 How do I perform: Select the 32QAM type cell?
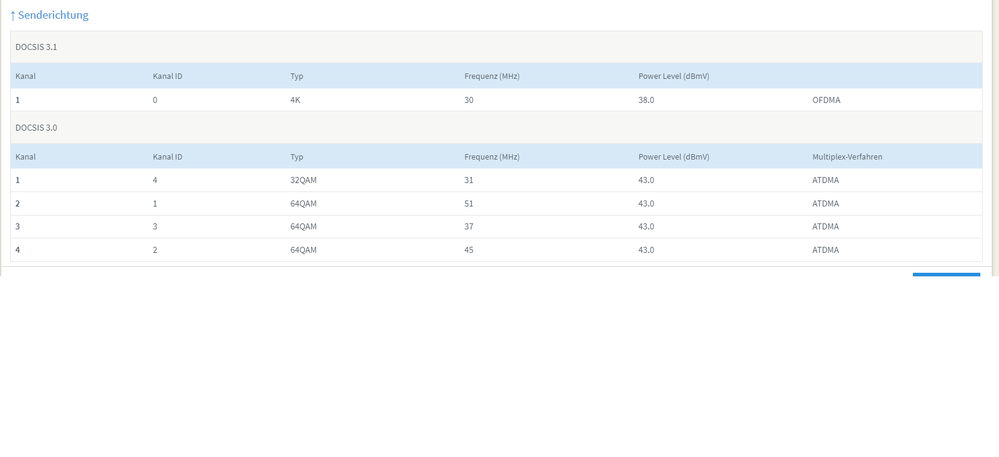pos(303,181)
